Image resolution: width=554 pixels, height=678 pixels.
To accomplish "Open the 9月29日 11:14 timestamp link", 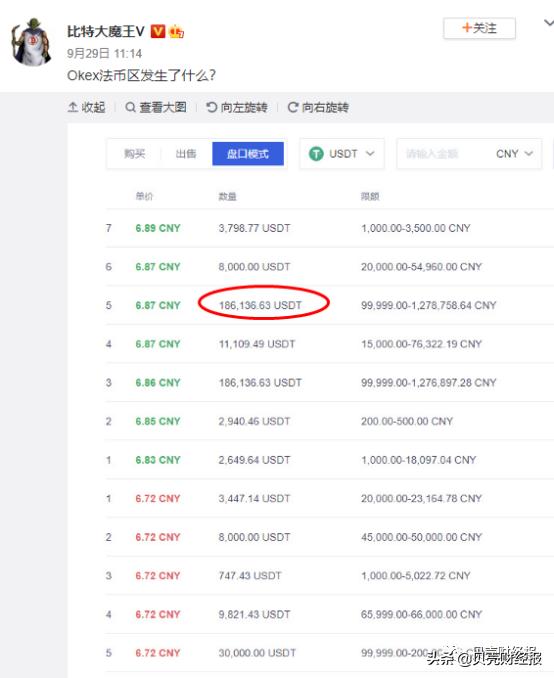I will tap(104, 54).
